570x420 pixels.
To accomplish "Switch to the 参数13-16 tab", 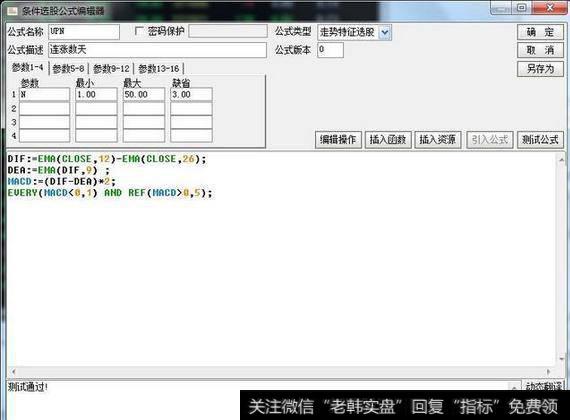I will click(x=159, y=68).
